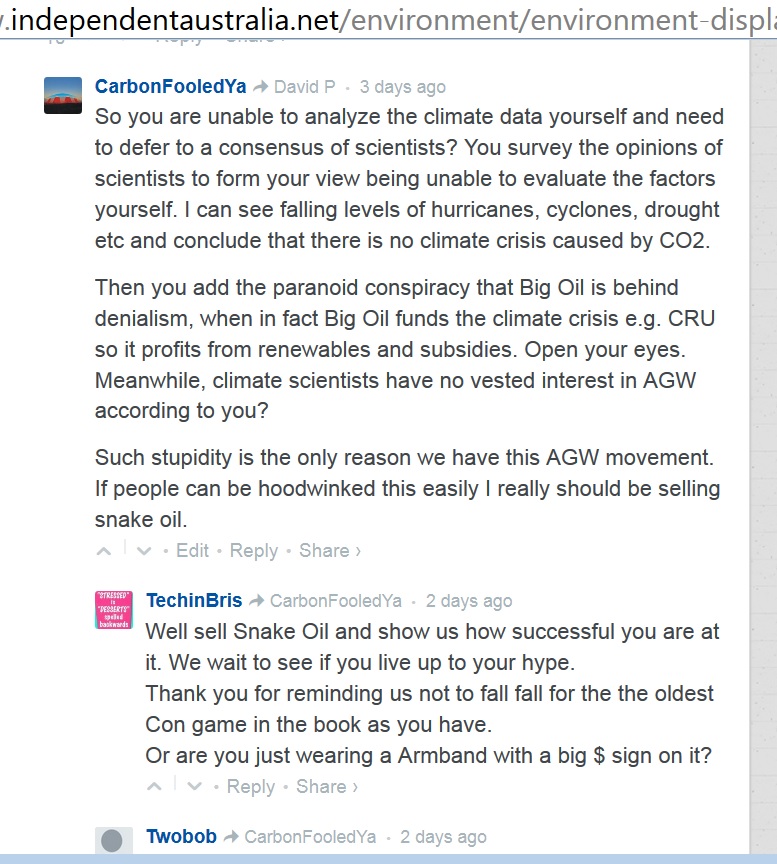This screenshot has width=777, height=864.
Task: Open Twobob's profile name link
Action: 181,836
